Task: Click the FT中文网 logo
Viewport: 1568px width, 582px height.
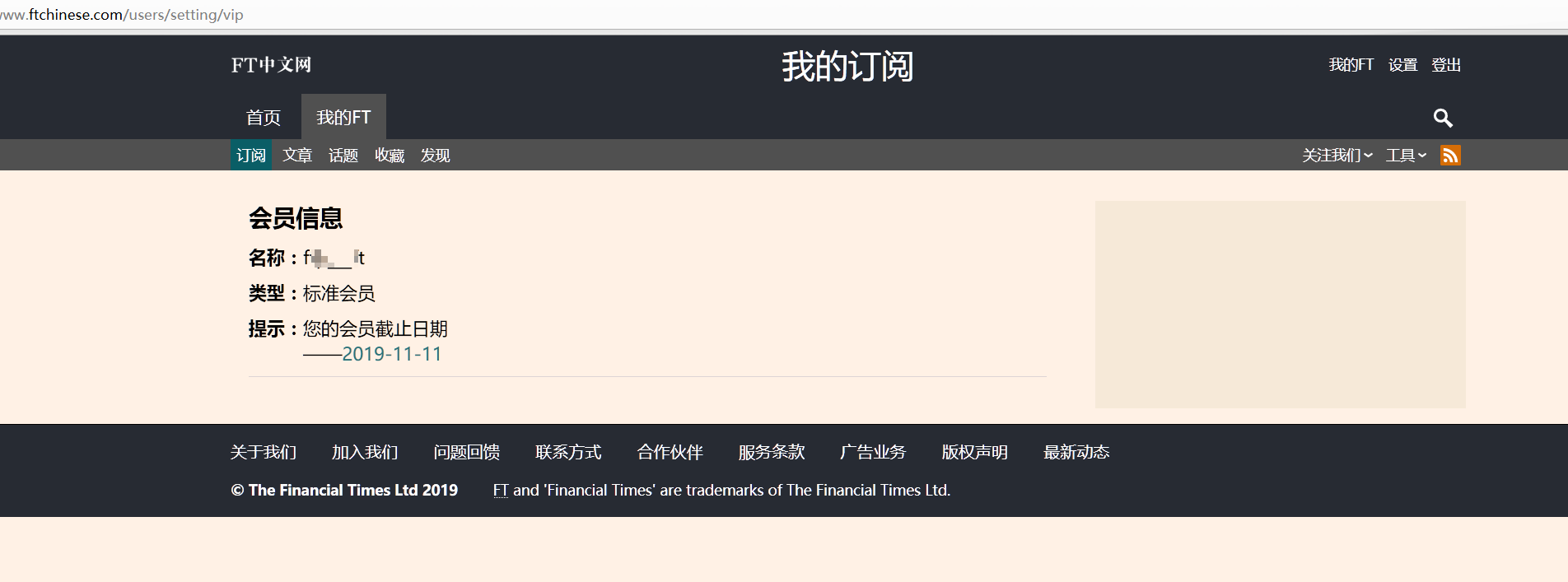Action: tap(271, 65)
